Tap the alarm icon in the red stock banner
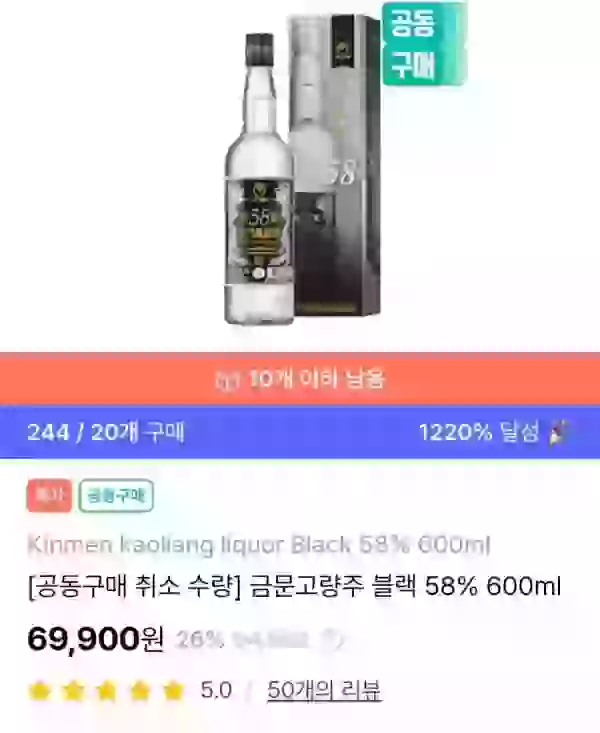This screenshot has width=600, height=733. pos(225,380)
